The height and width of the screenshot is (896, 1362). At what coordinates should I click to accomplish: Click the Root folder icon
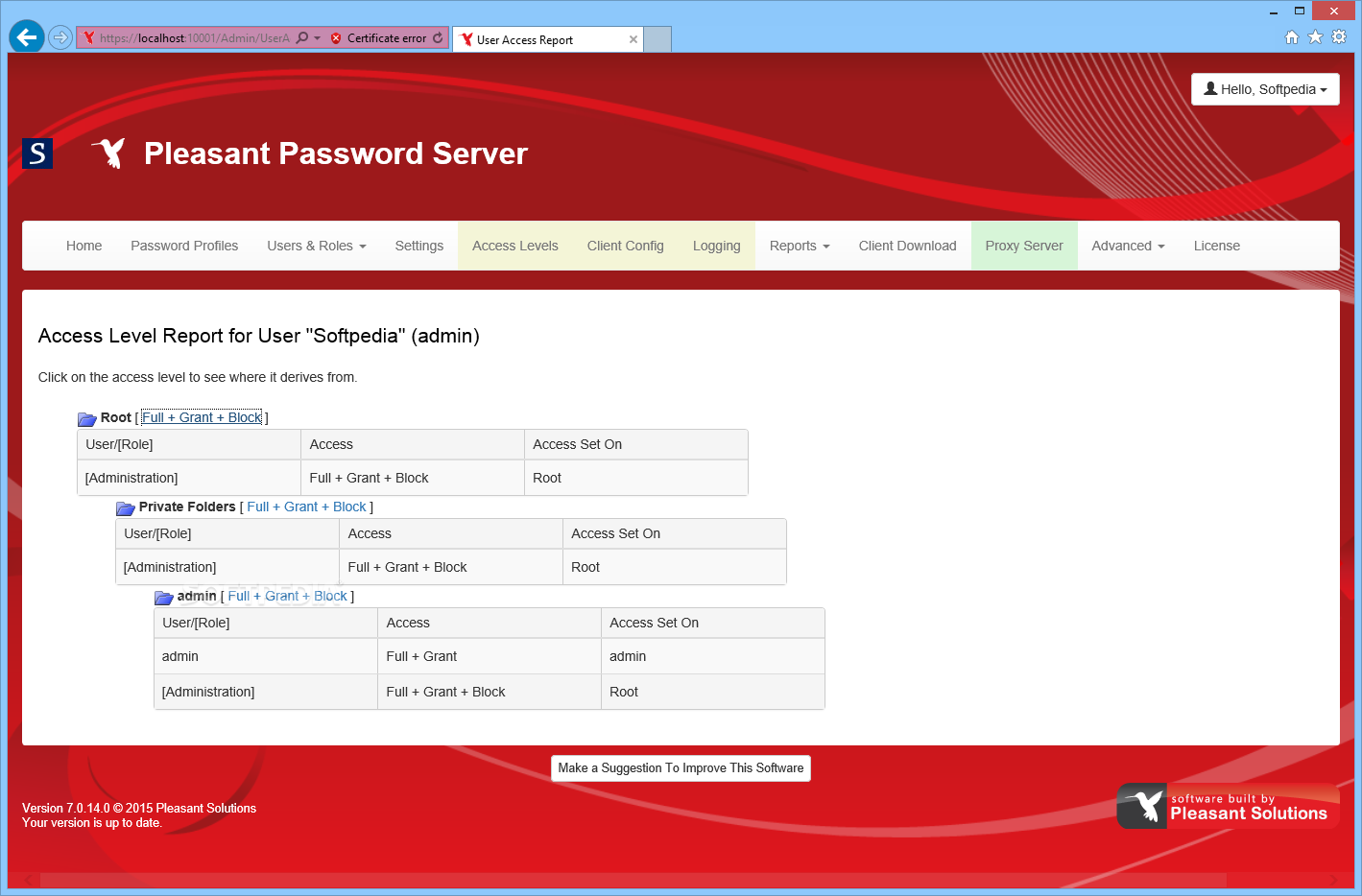(87, 418)
